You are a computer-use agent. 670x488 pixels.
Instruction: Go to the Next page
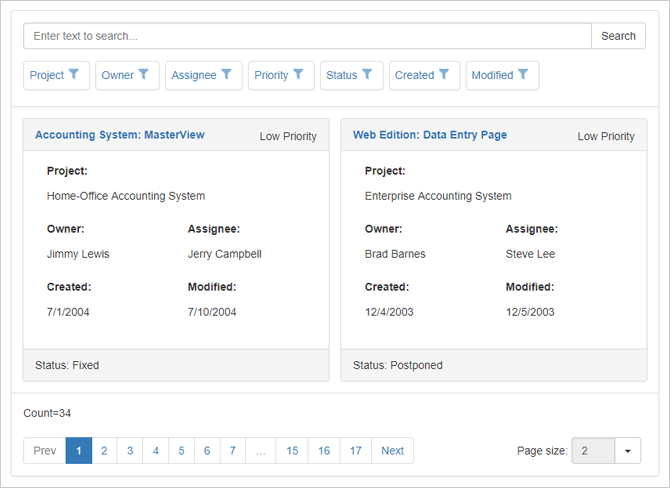392,451
